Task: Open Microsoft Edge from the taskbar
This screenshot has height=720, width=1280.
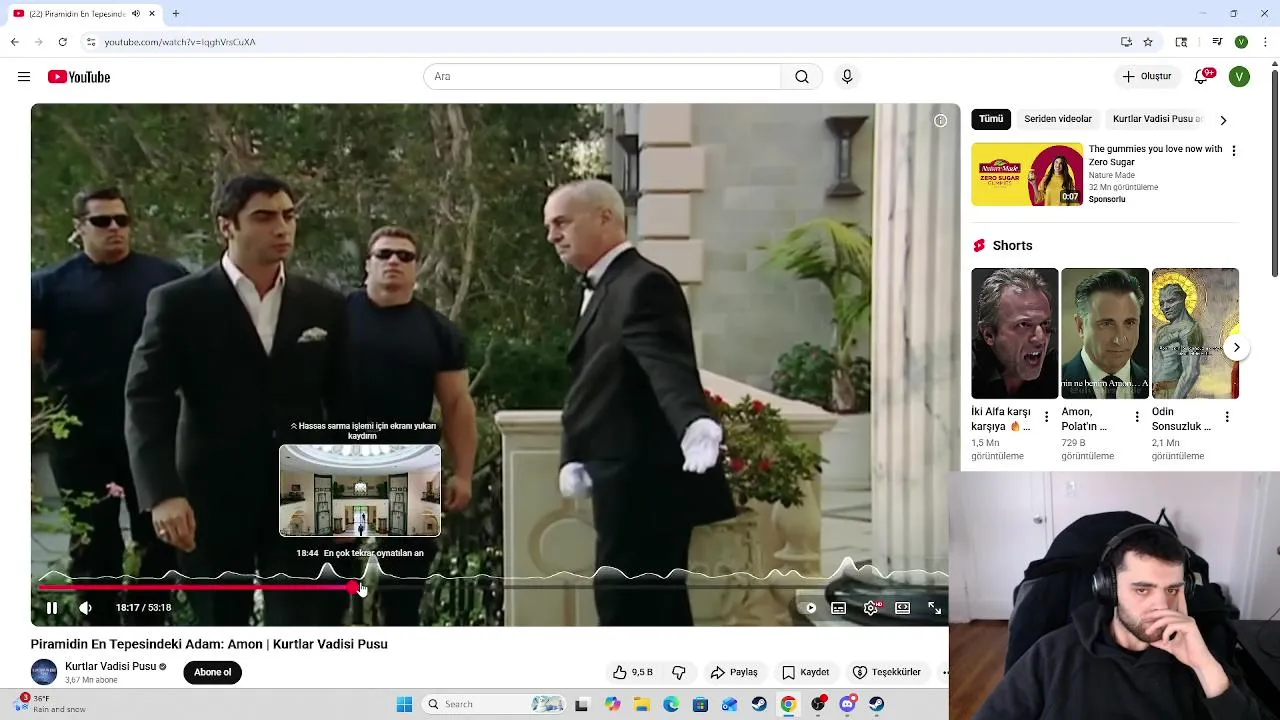Action: [671, 704]
